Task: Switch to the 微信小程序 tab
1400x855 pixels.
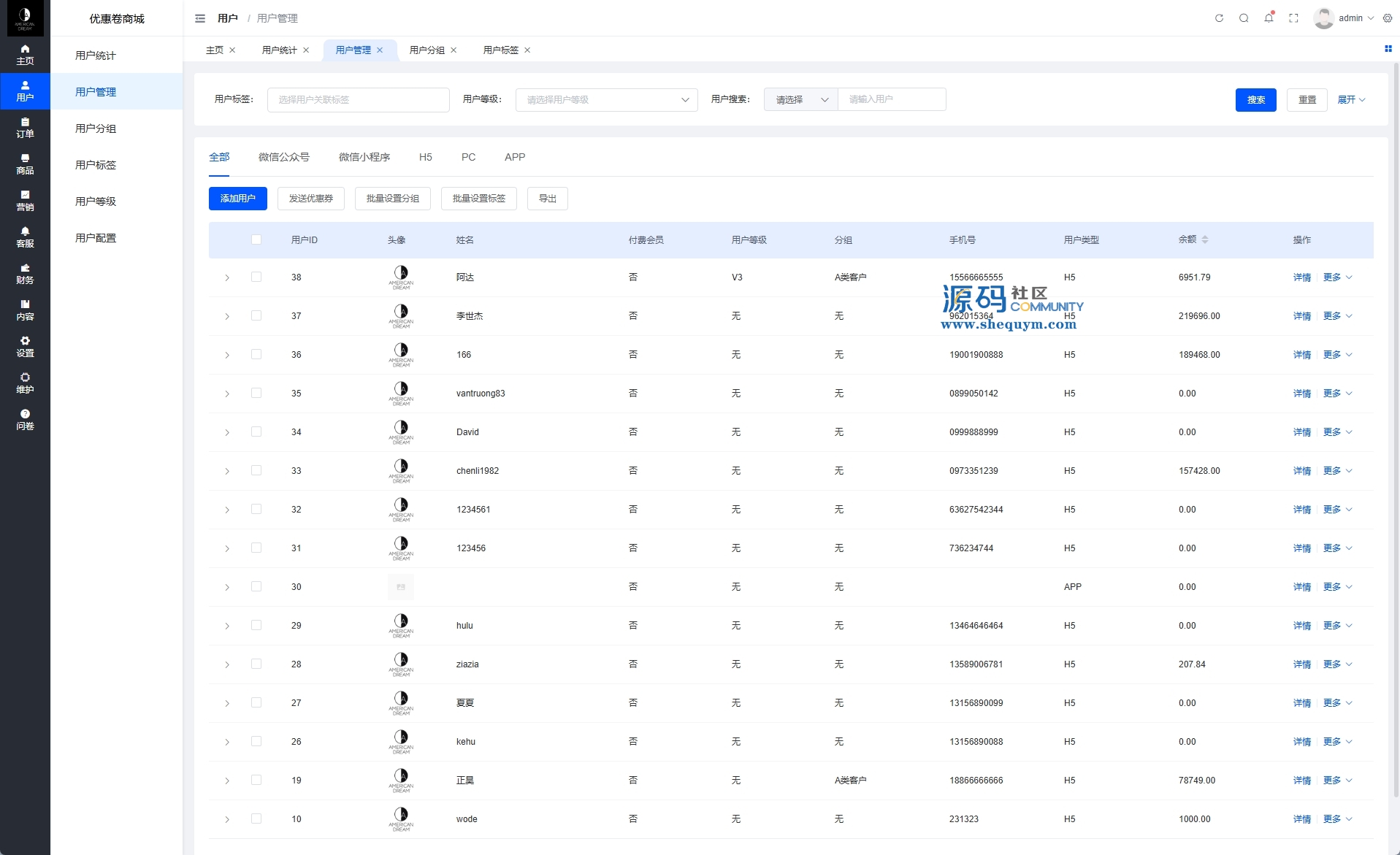Action: coord(364,157)
